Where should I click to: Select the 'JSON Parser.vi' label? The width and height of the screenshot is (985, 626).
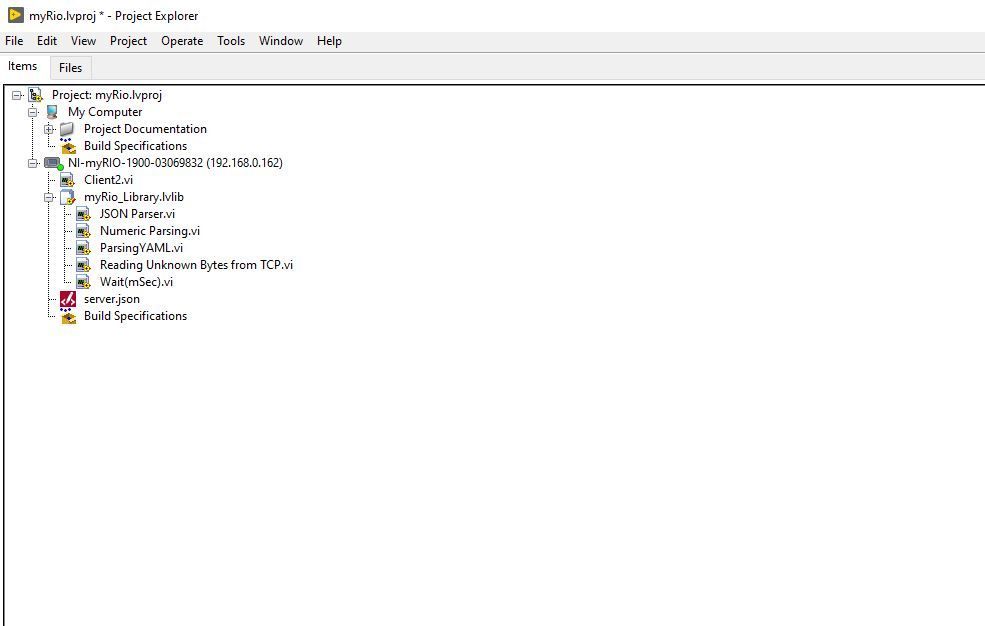point(137,214)
